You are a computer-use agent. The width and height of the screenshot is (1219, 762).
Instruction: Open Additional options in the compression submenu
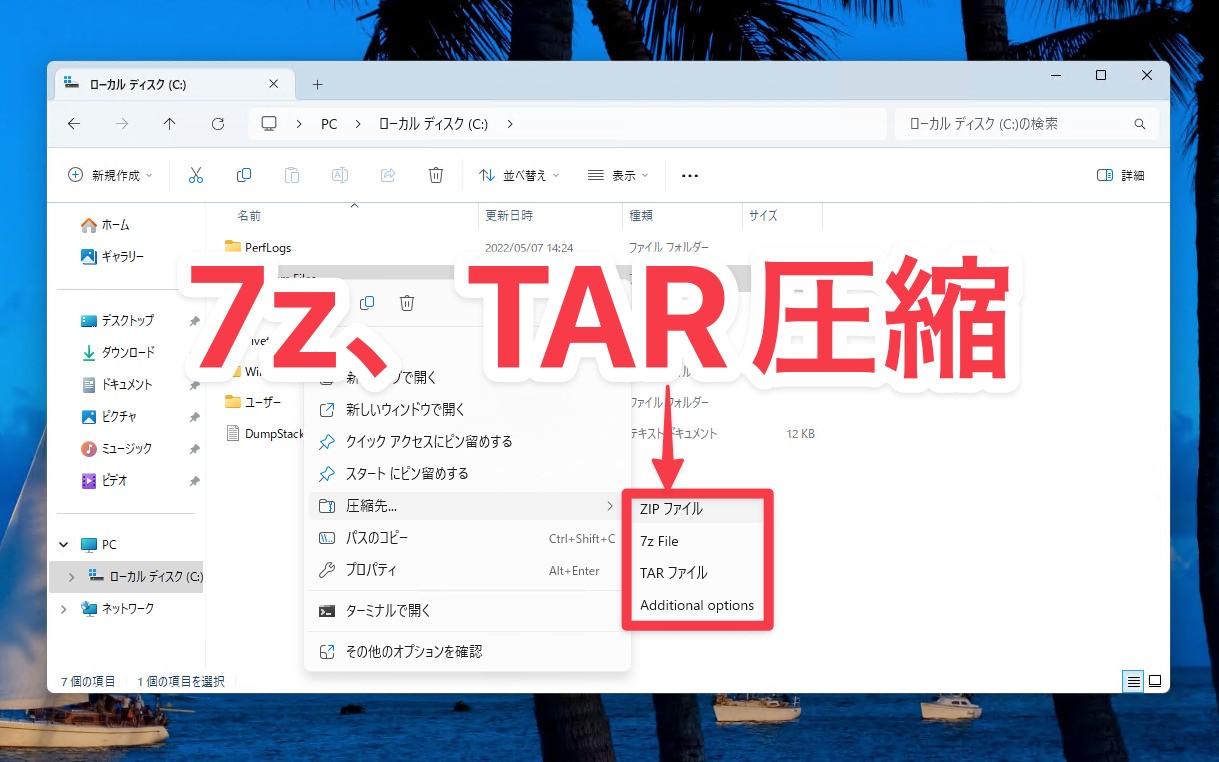697,605
